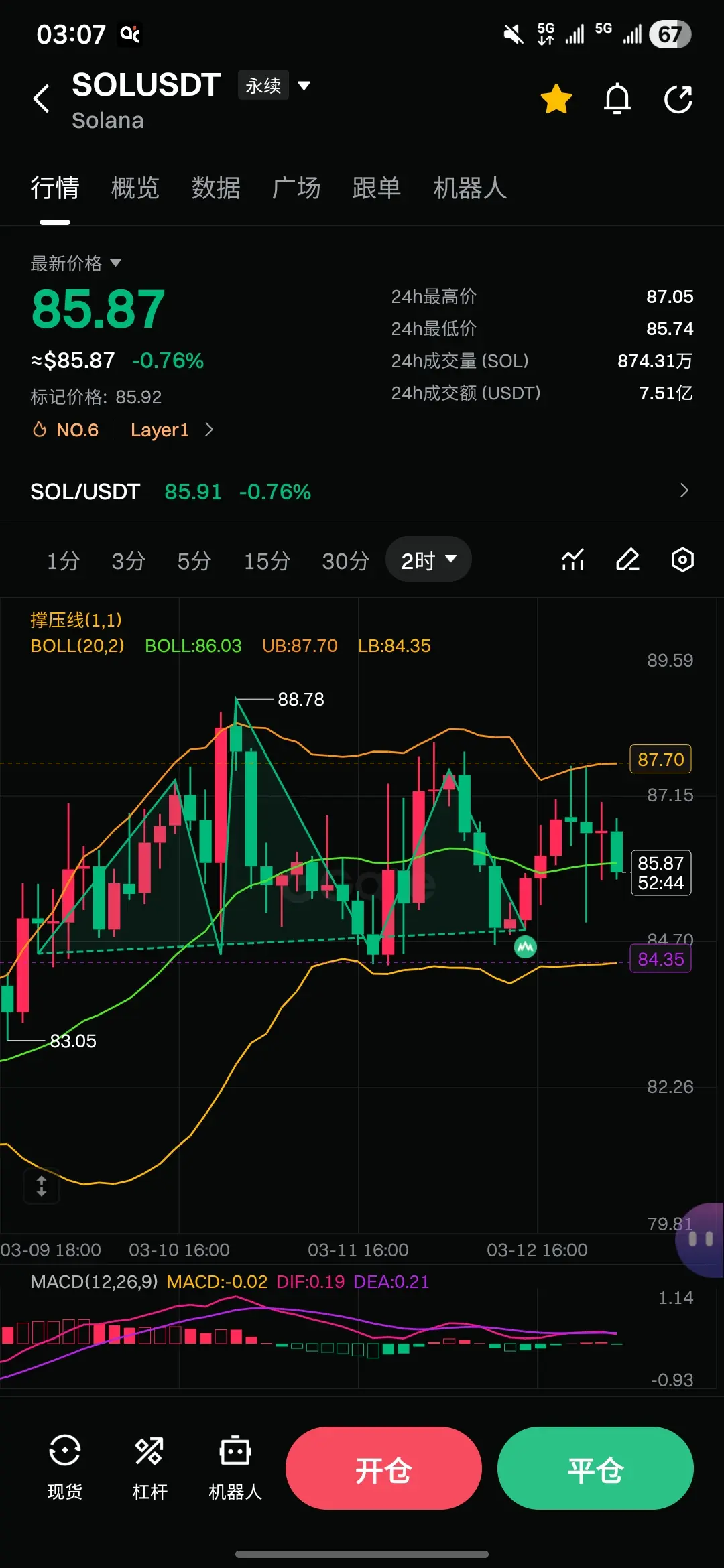
Task: Switch to the 机器人 tab
Action: point(470,188)
